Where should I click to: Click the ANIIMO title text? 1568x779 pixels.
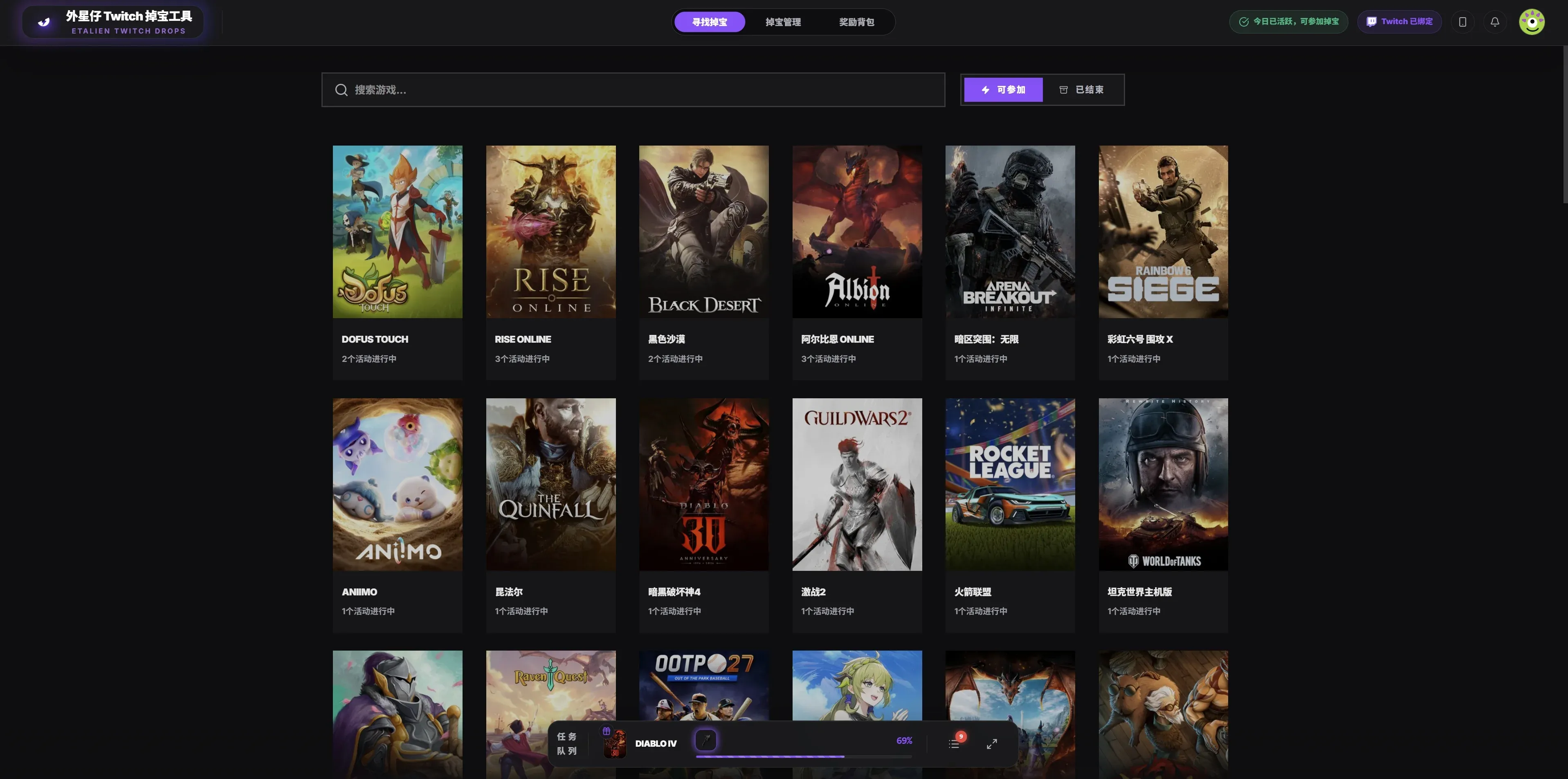(359, 592)
